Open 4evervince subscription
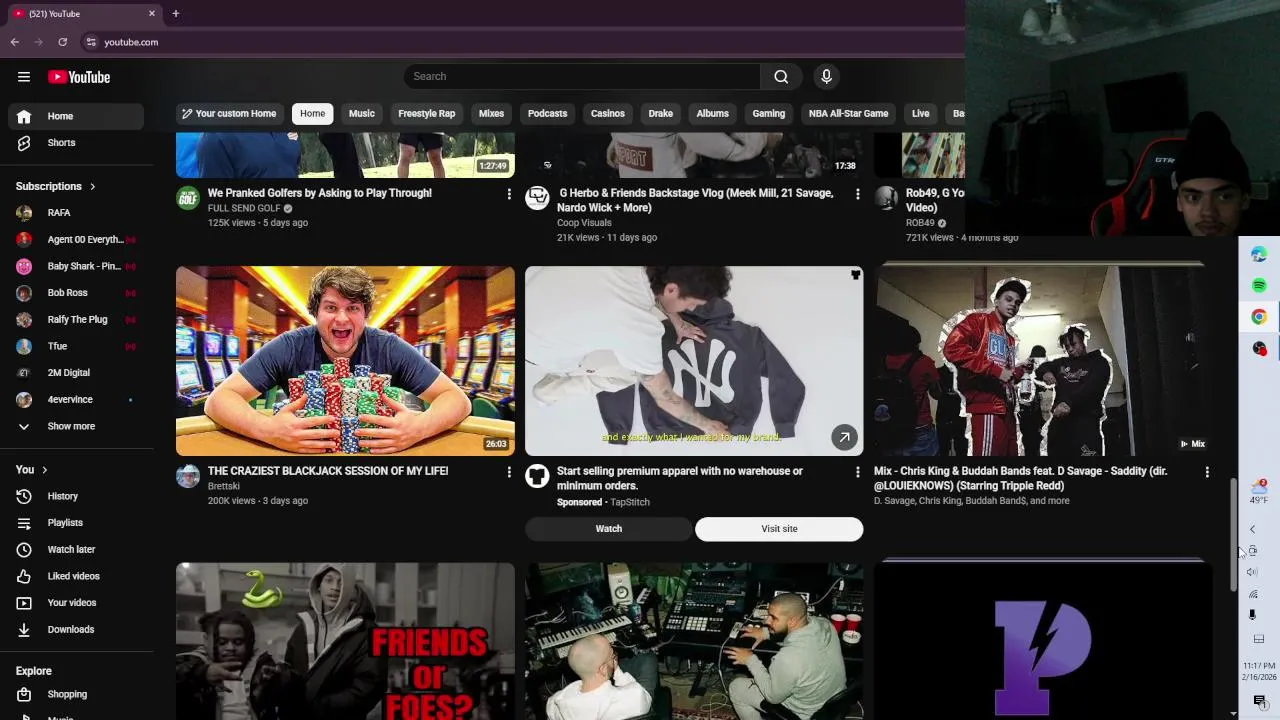The height and width of the screenshot is (720, 1280). (x=76, y=400)
